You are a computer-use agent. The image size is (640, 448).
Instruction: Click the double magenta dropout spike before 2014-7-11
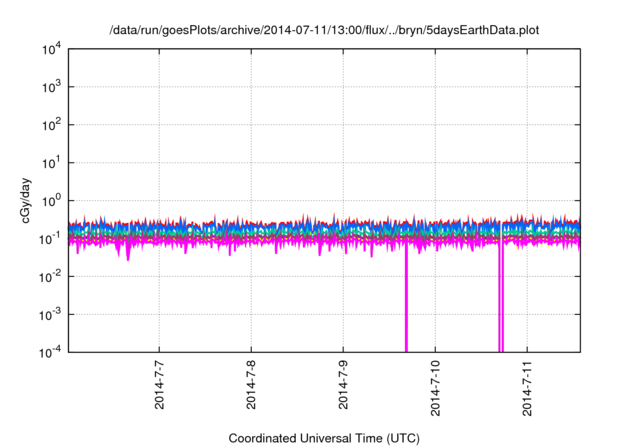point(501,298)
